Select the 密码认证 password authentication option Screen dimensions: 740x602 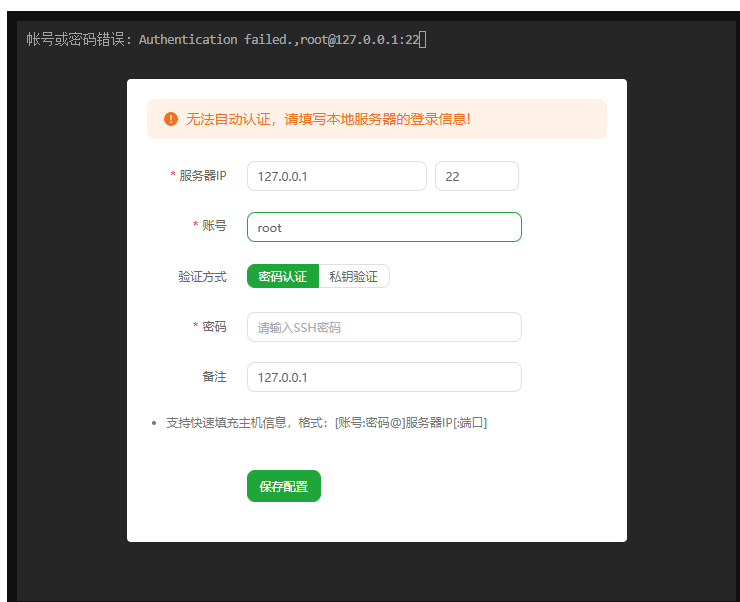pos(283,276)
